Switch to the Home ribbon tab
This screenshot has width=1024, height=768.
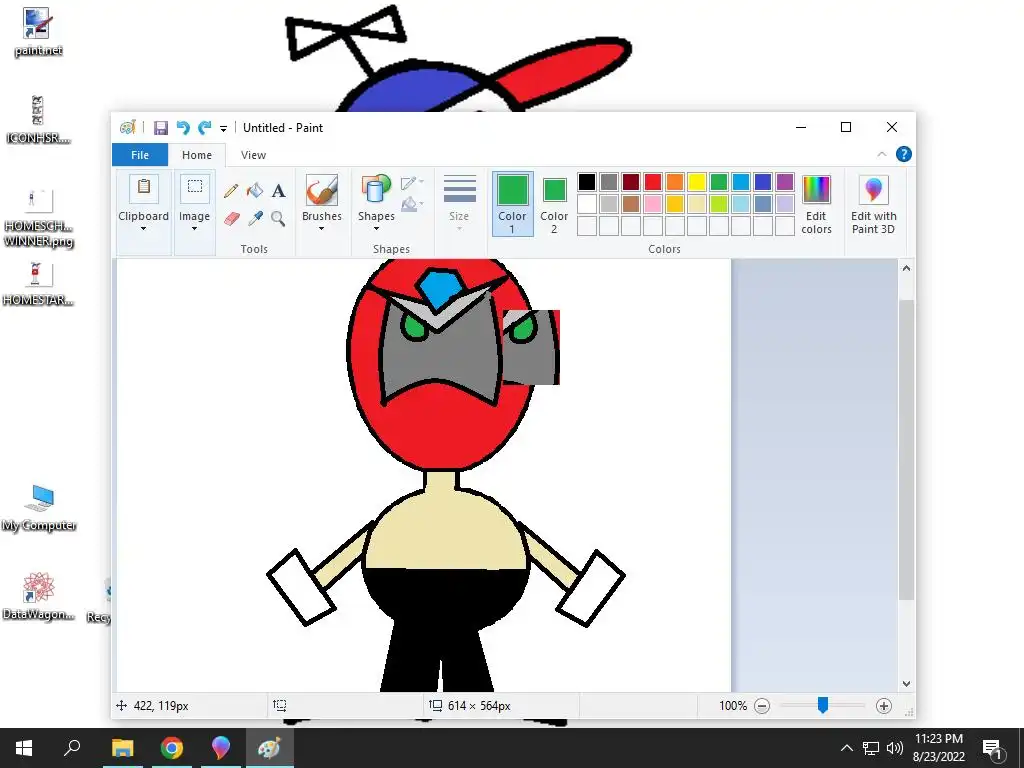click(x=197, y=155)
